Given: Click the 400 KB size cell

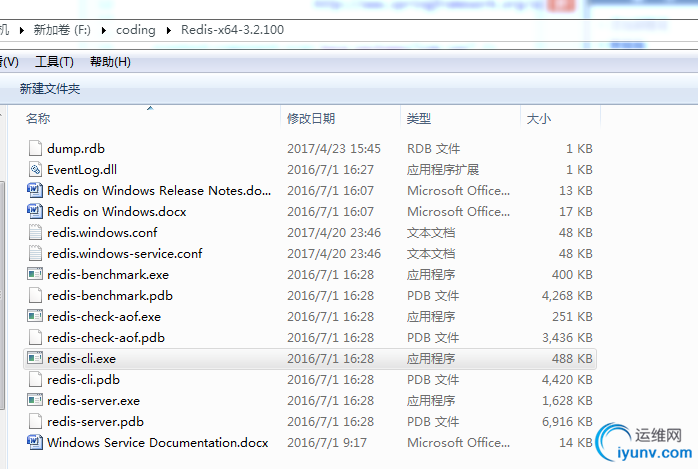Looking at the screenshot, I should pos(572,274).
